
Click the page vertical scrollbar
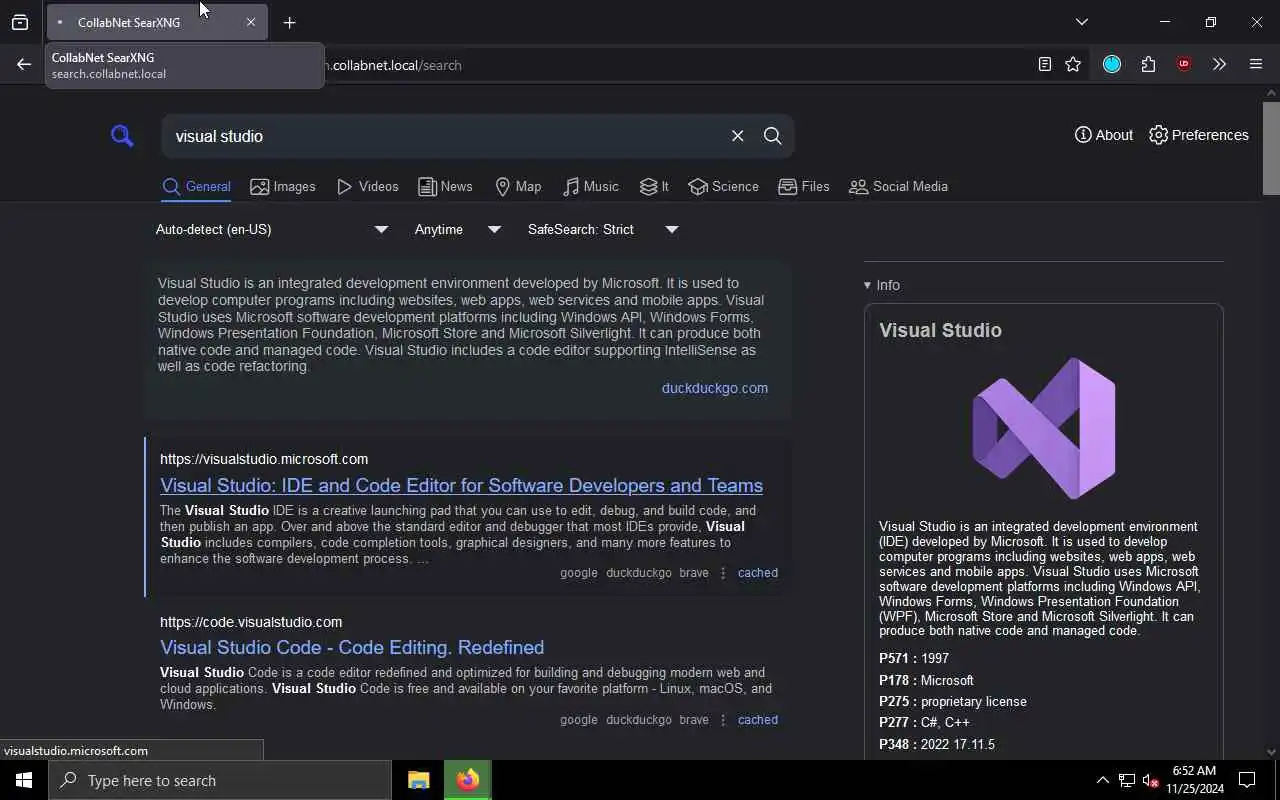tap(1271, 148)
